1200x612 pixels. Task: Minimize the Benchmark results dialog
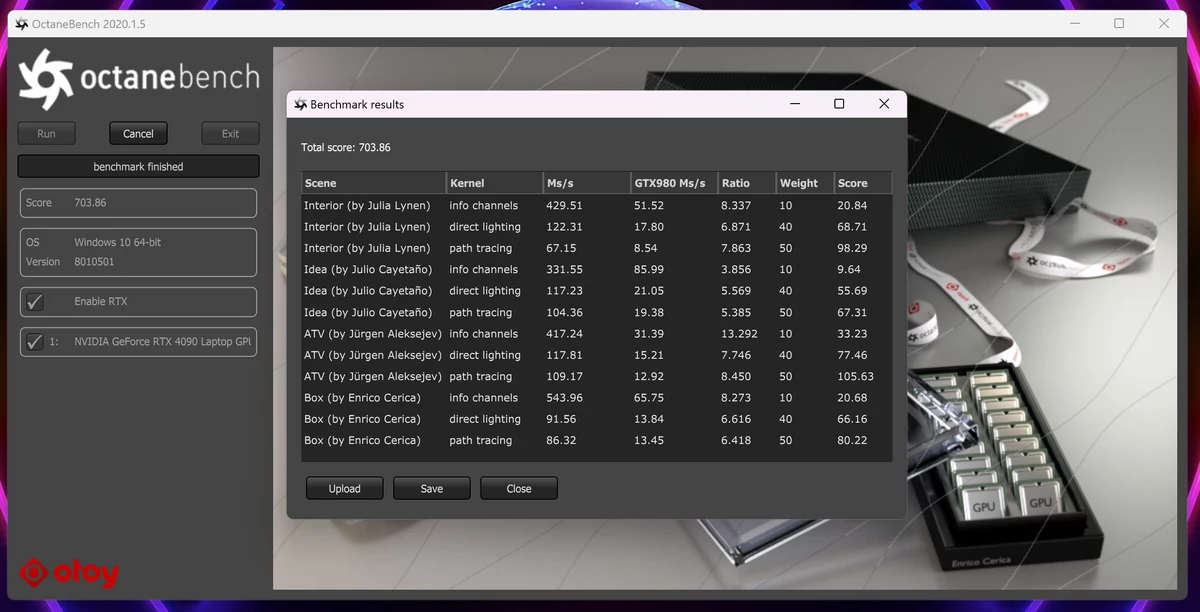(794, 104)
